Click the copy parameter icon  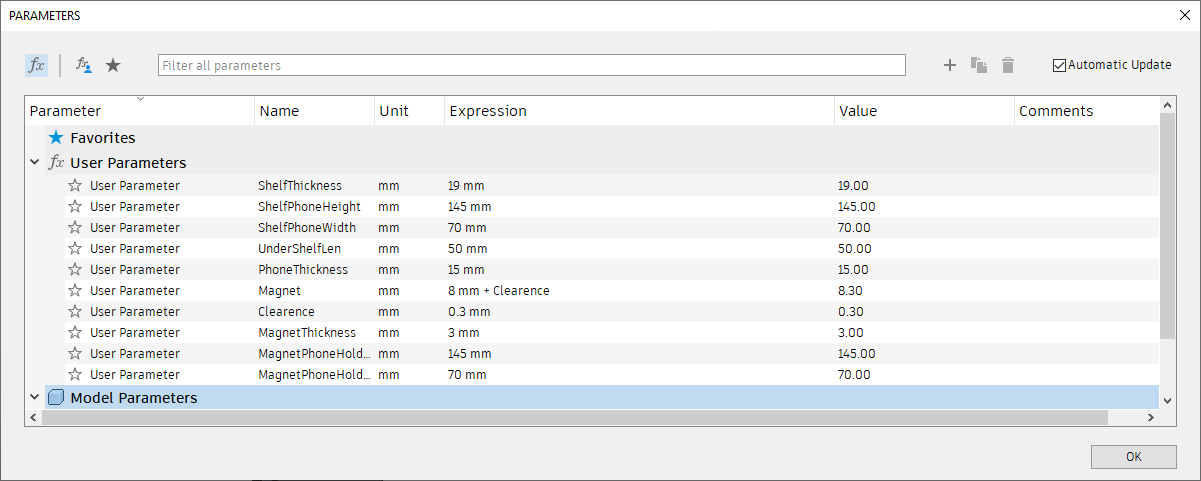(979, 65)
